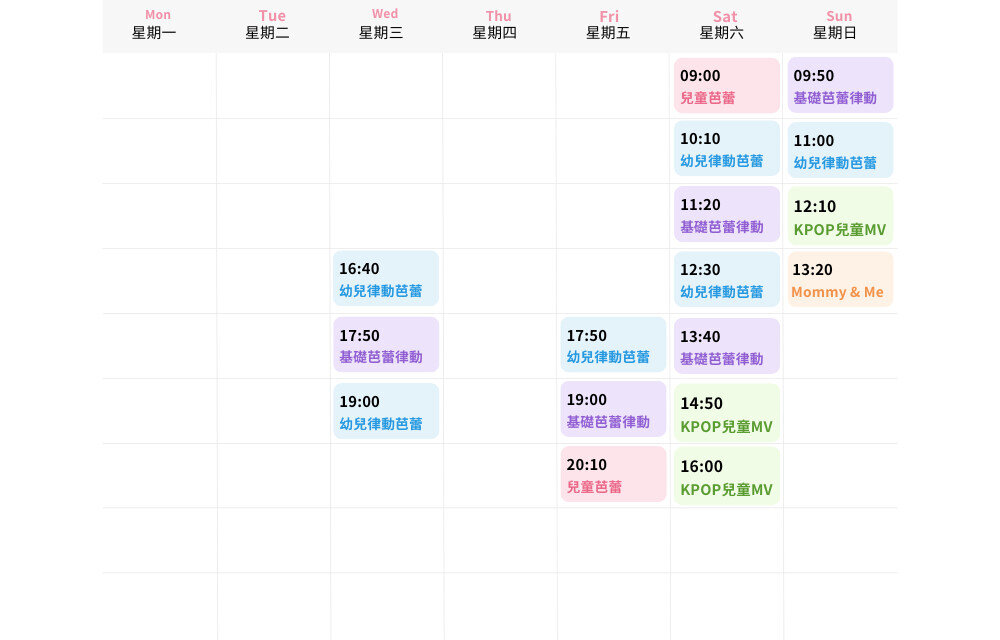
Task: Select the Sunday 13:20 Mommy & Me class
Action: (x=840, y=280)
